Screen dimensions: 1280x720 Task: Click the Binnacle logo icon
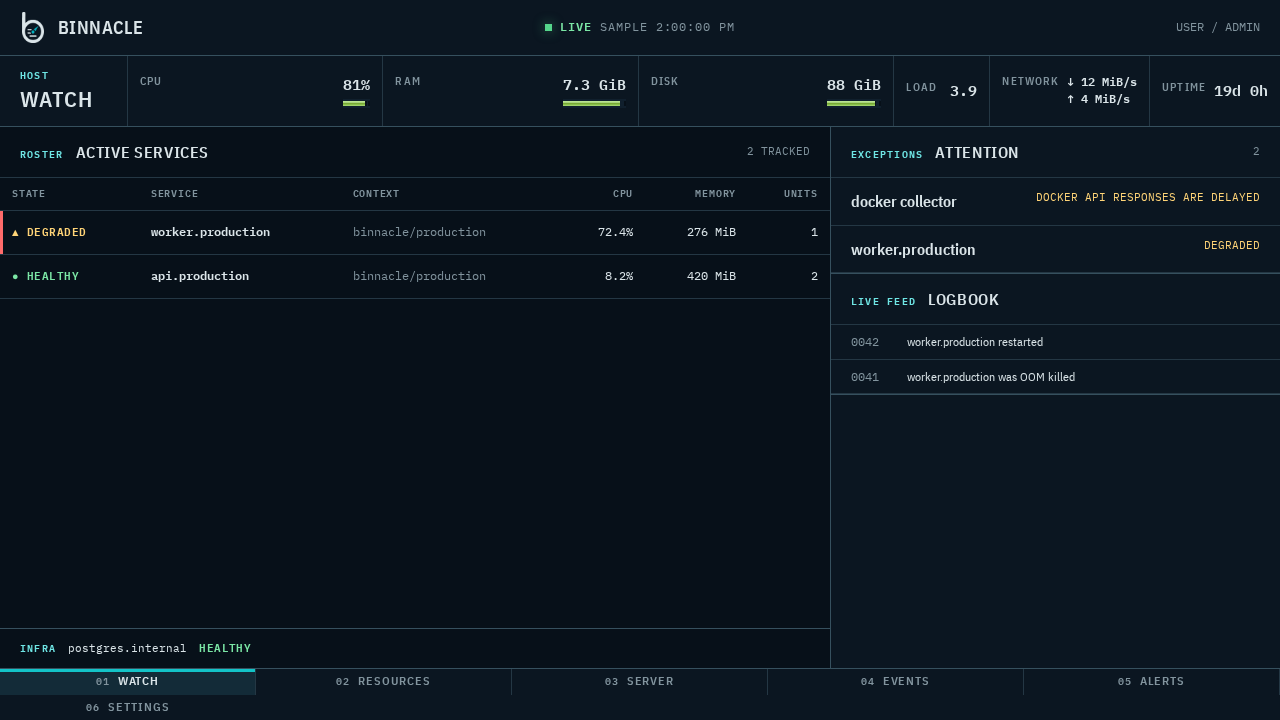pos(33,28)
